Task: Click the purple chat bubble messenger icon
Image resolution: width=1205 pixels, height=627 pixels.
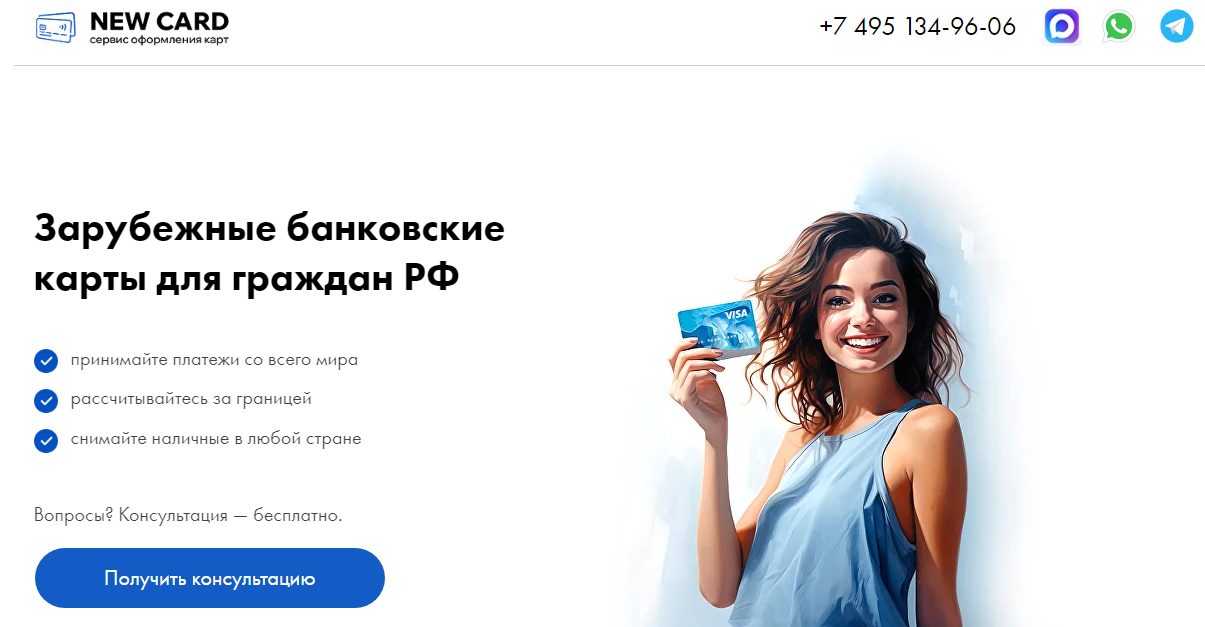Action: coord(1062,26)
